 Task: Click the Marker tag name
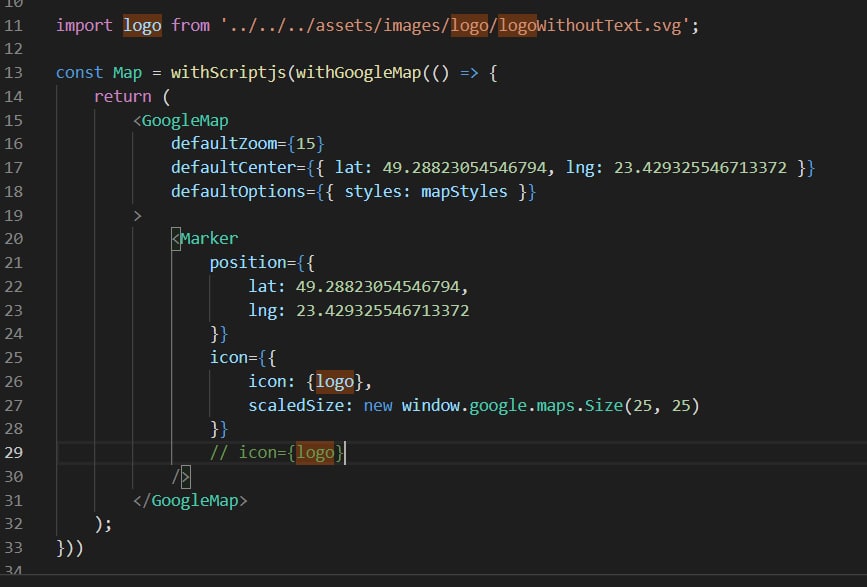pyautogui.click(x=209, y=239)
